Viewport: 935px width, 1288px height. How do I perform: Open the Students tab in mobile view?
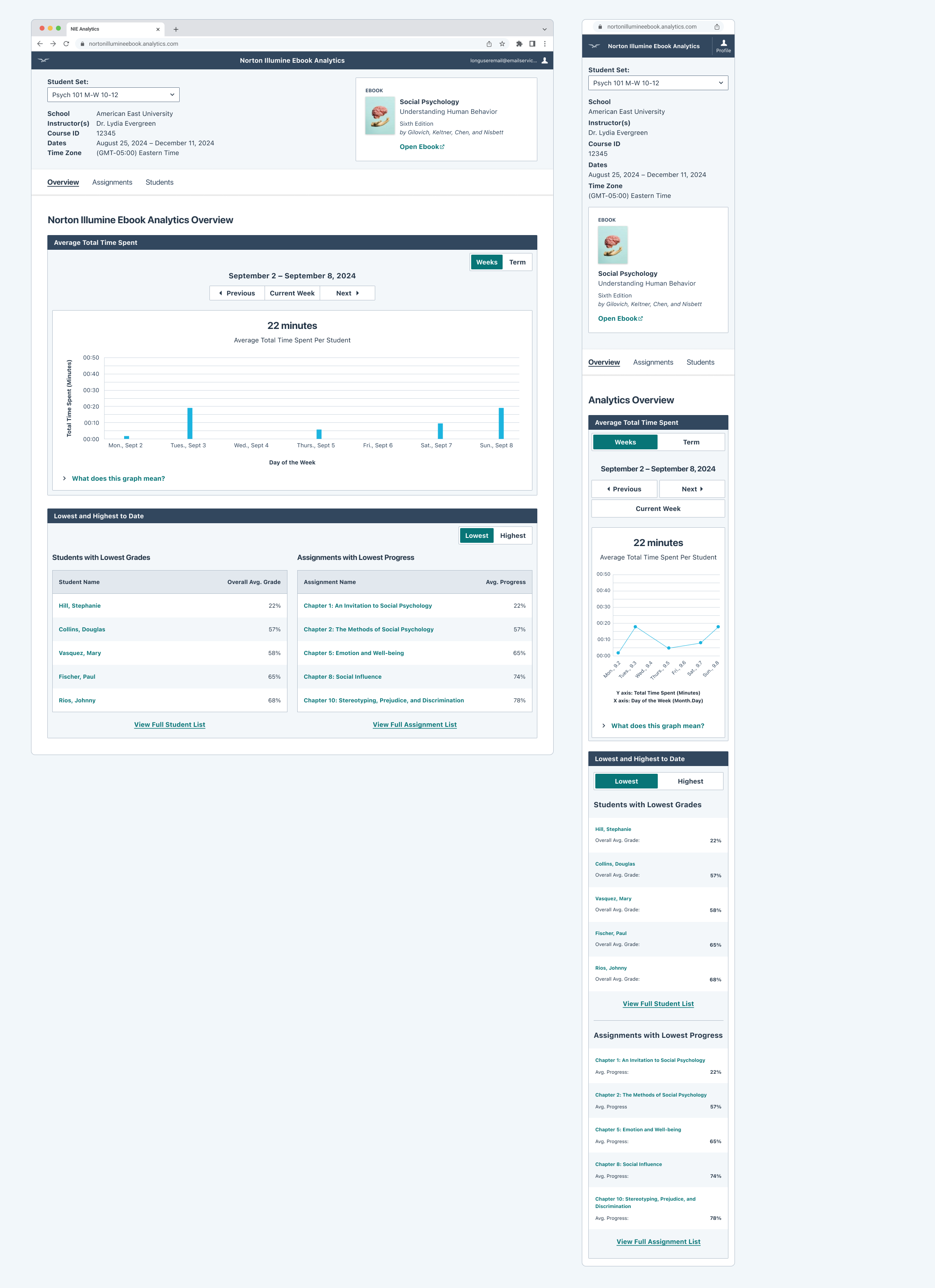pos(700,362)
